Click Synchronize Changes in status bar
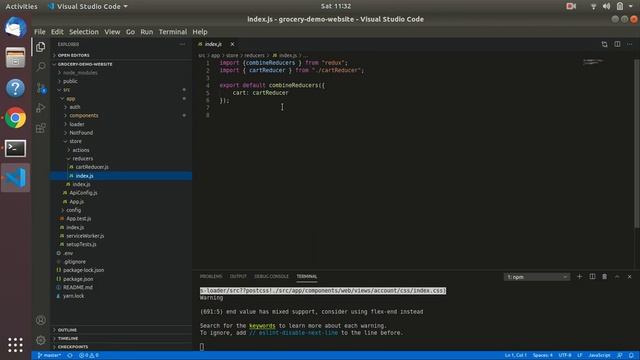 point(70,356)
